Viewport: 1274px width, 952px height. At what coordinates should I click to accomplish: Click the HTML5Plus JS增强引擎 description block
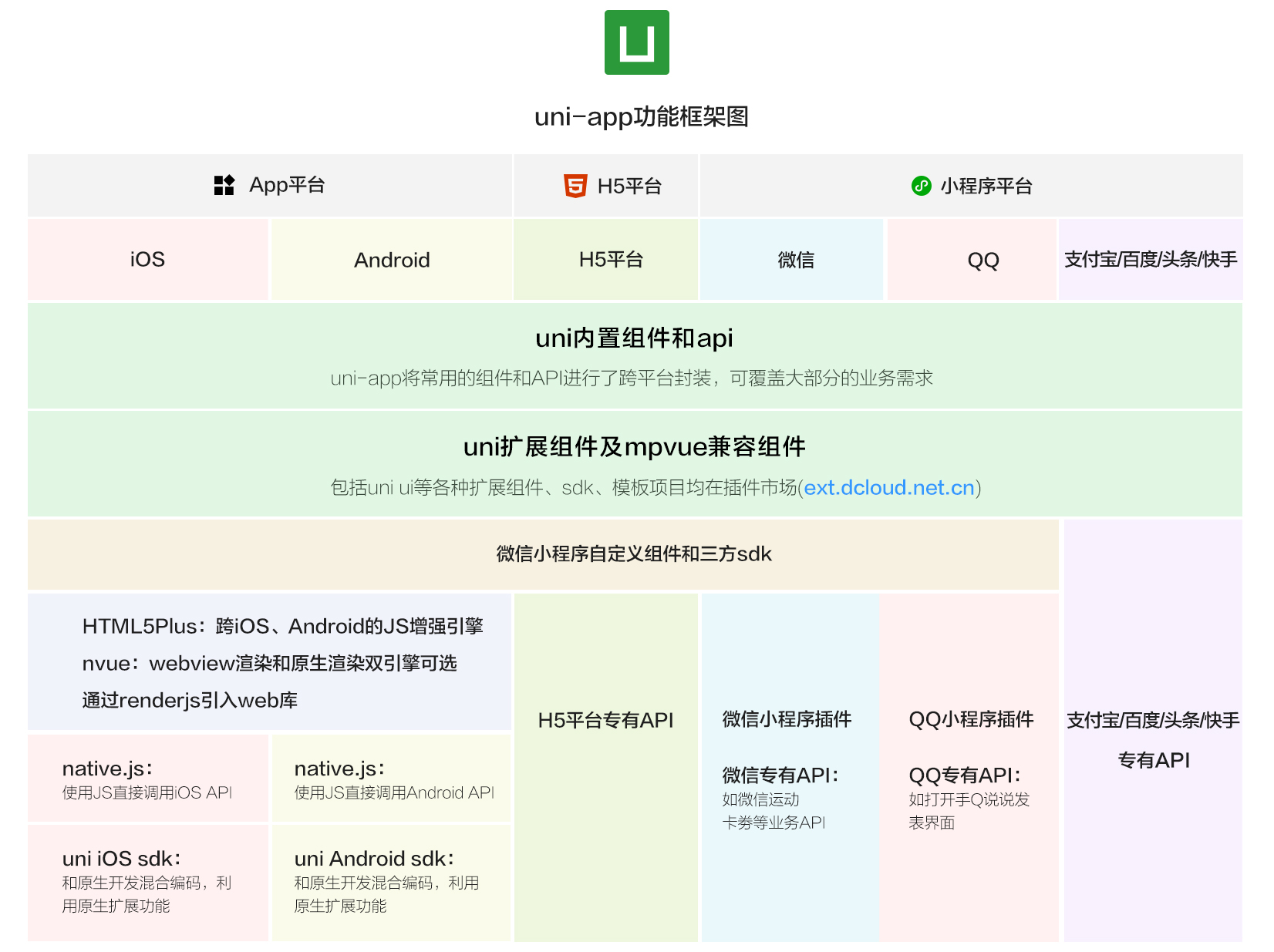(268, 661)
